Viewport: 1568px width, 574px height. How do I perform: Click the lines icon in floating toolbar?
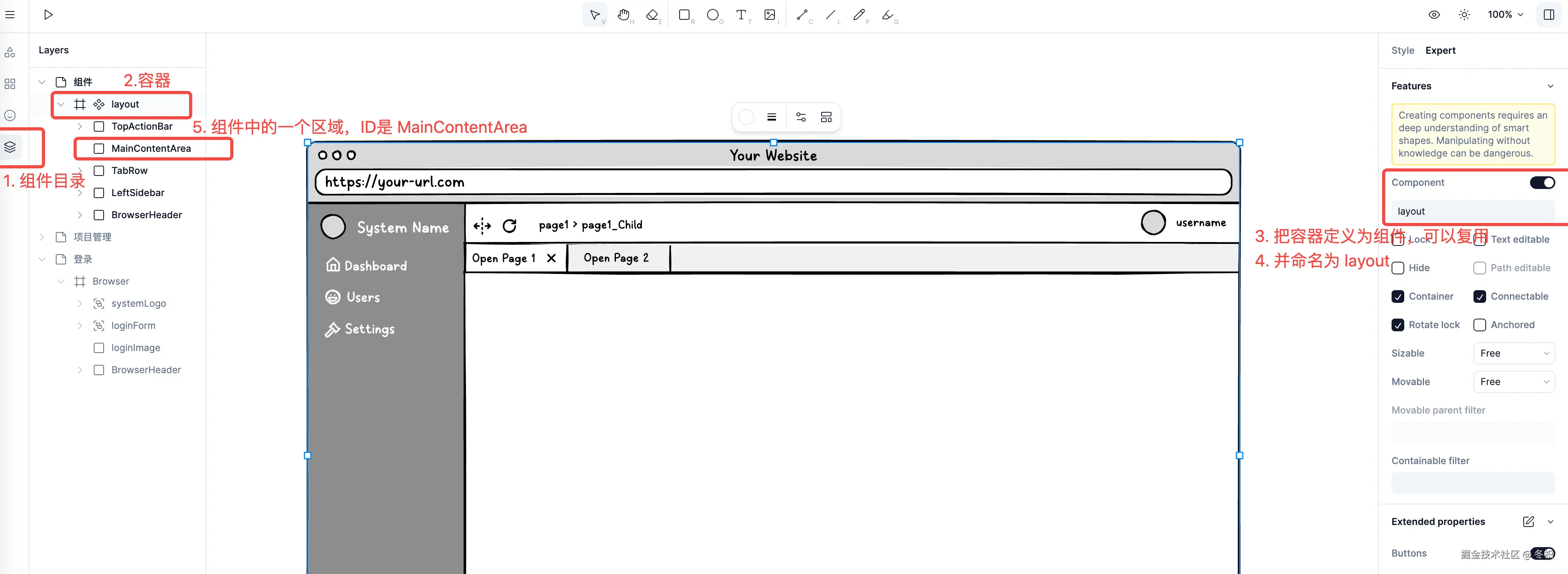tap(772, 117)
